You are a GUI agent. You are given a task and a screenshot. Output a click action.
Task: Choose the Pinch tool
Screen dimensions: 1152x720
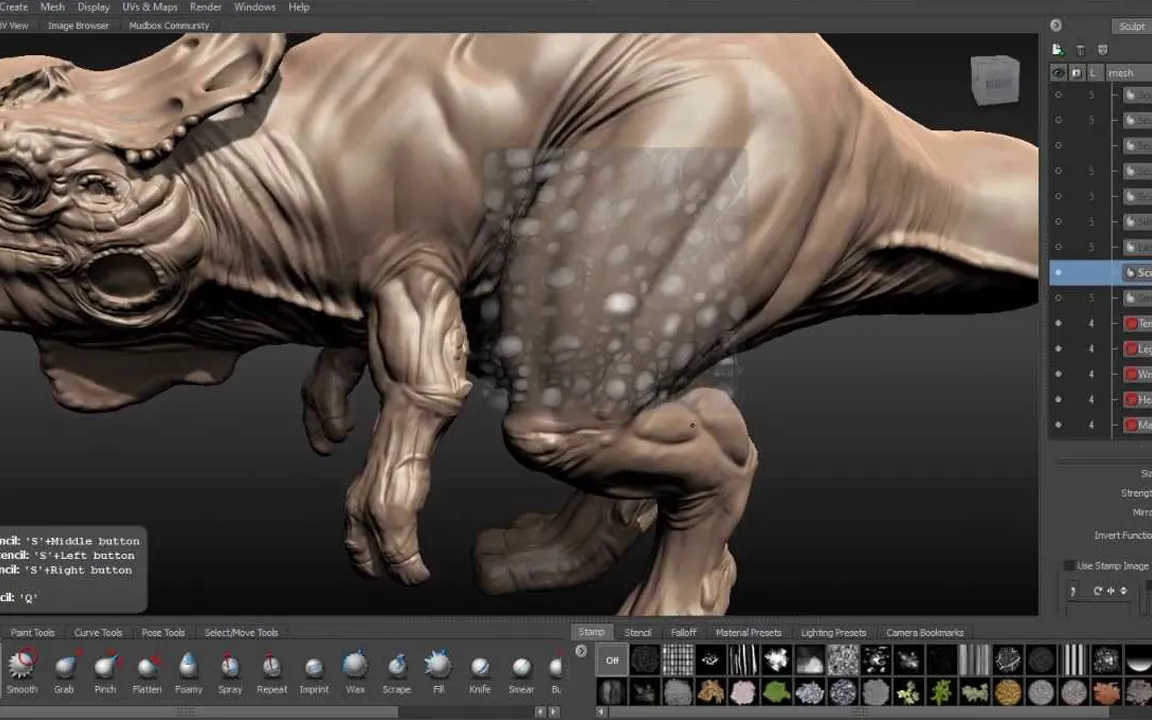105,667
